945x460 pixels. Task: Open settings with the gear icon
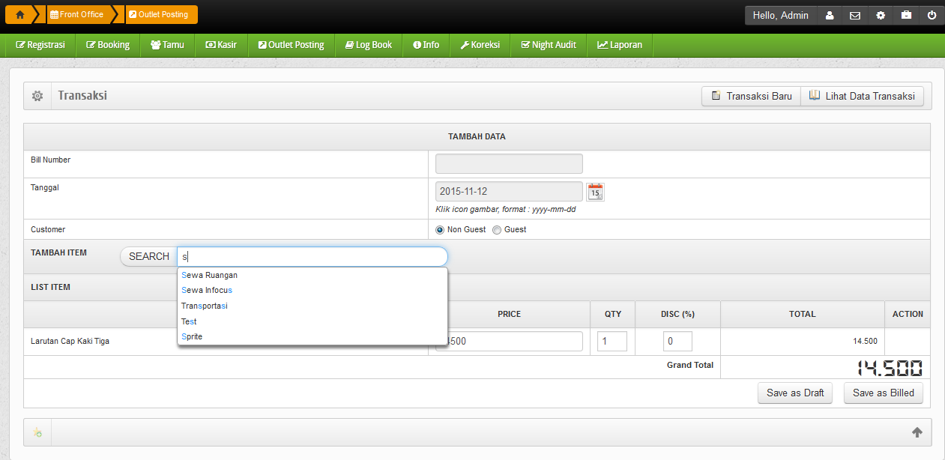[881, 16]
